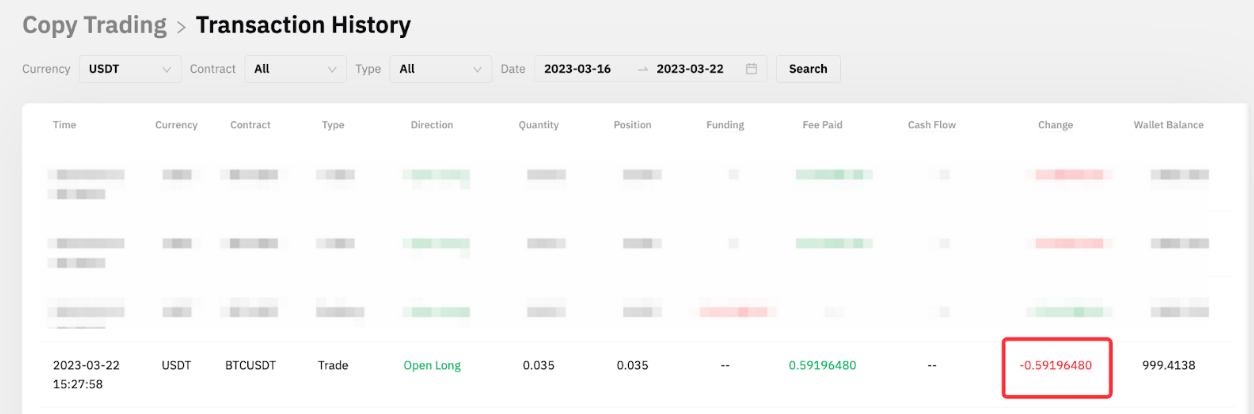Screen dimensions: 1254x414
Task: Click the Open Long direction text
Action: 432,366
